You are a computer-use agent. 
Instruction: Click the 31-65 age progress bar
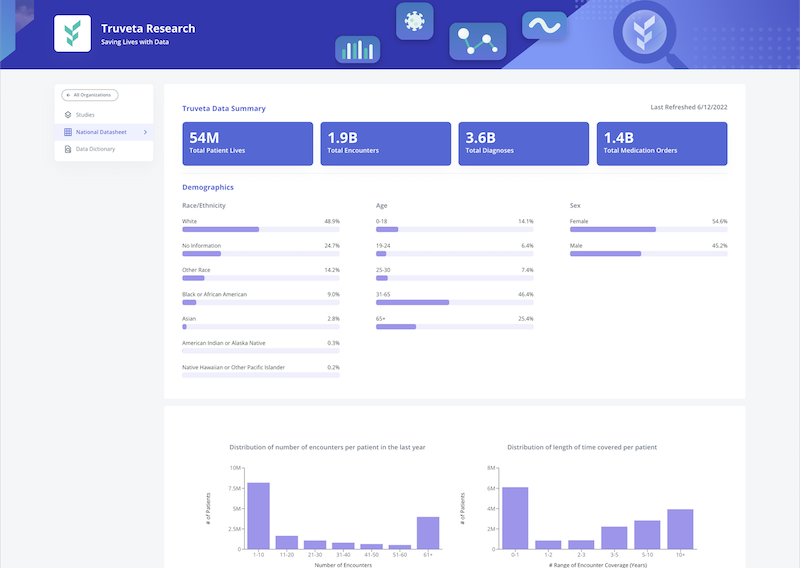tap(455, 303)
